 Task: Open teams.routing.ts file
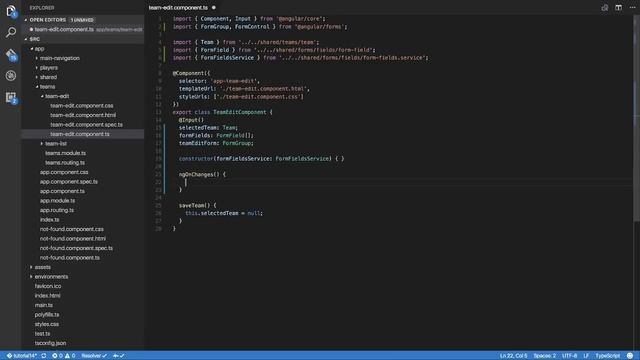click(x=65, y=162)
